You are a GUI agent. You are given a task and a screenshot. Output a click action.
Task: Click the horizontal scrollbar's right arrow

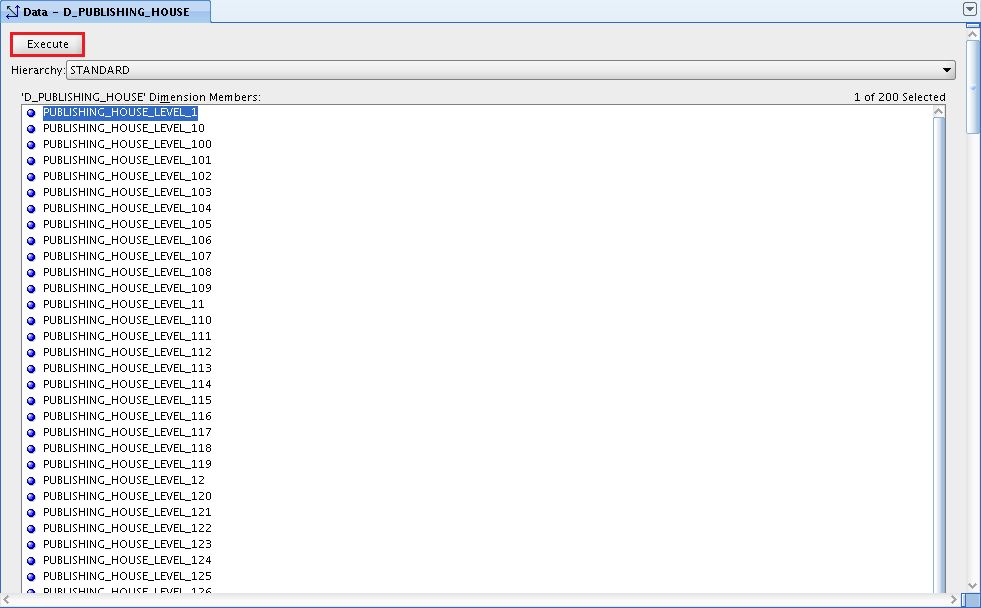point(954,600)
